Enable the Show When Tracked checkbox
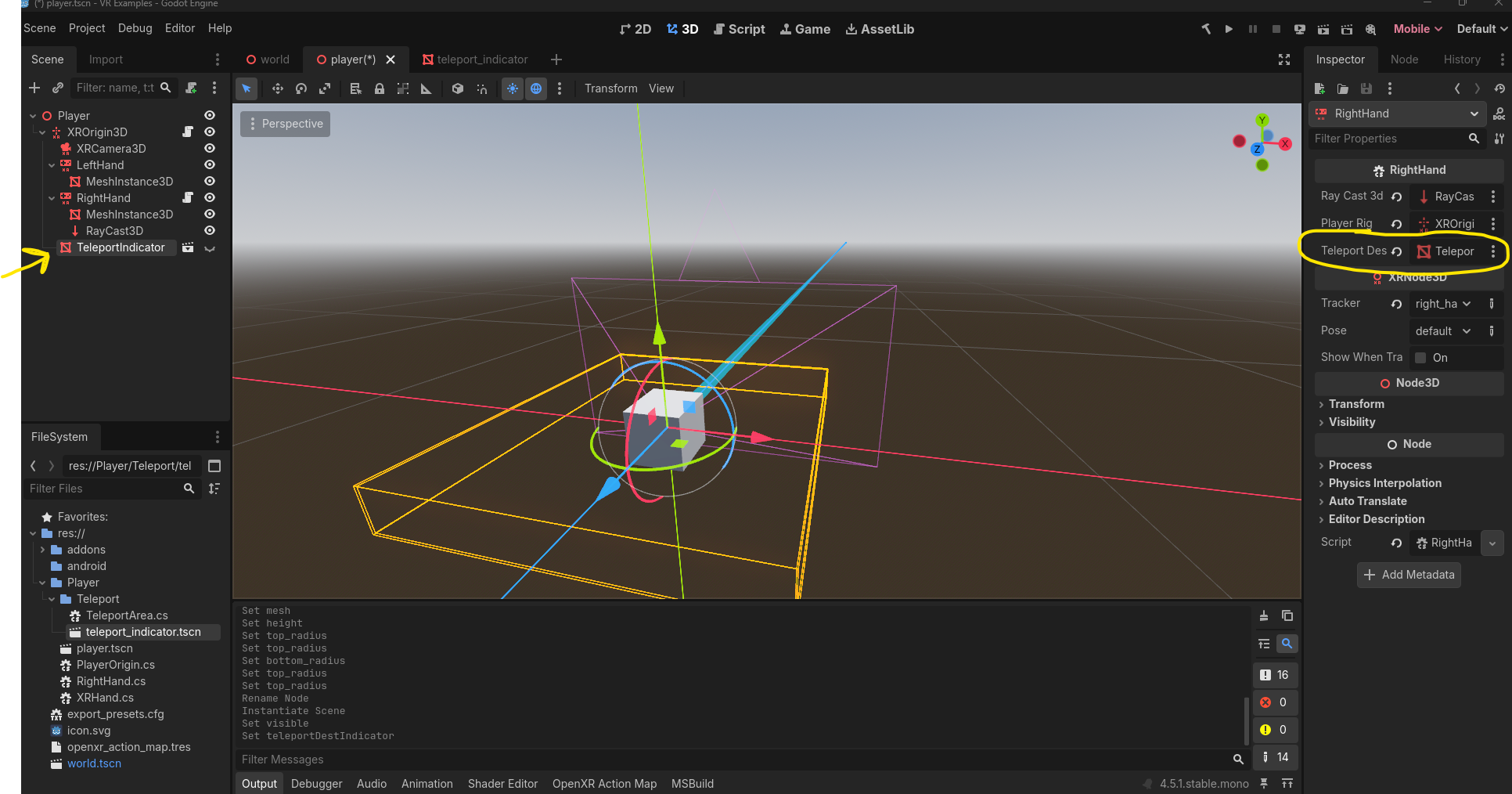Viewport: 1512px width, 794px height. (1420, 358)
